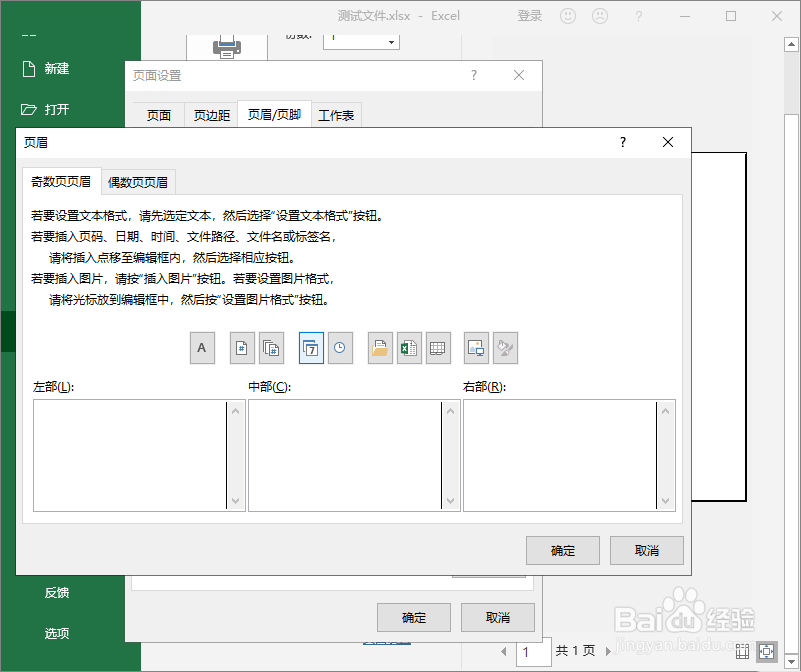Switch to the 页边距 tab
The width and height of the screenshot is (801, 672).
click(211, 114)
